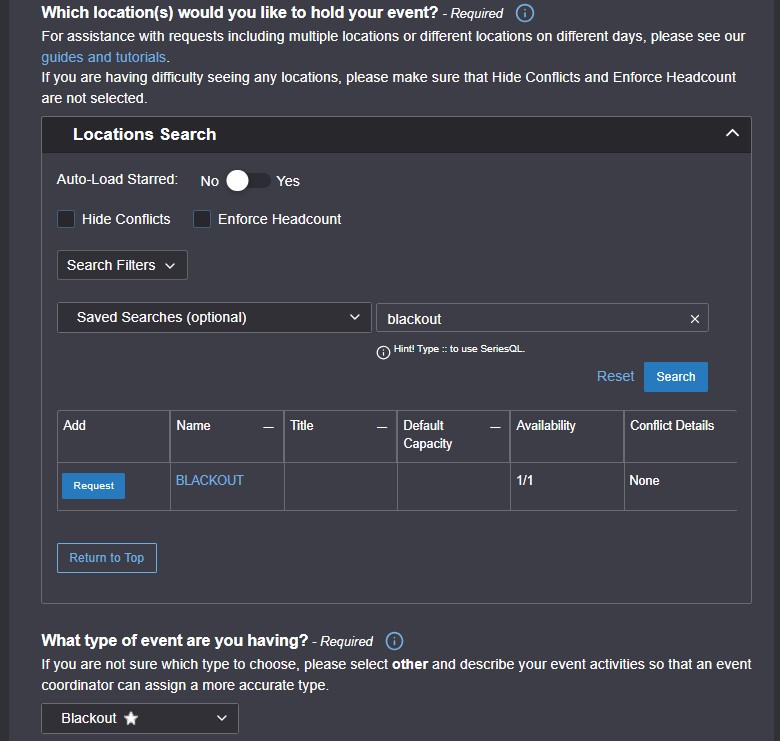Image resolution: width=780 pixels, height=741 pixels.
Task: Clear the blackout search text
Action: pos(695,319)
